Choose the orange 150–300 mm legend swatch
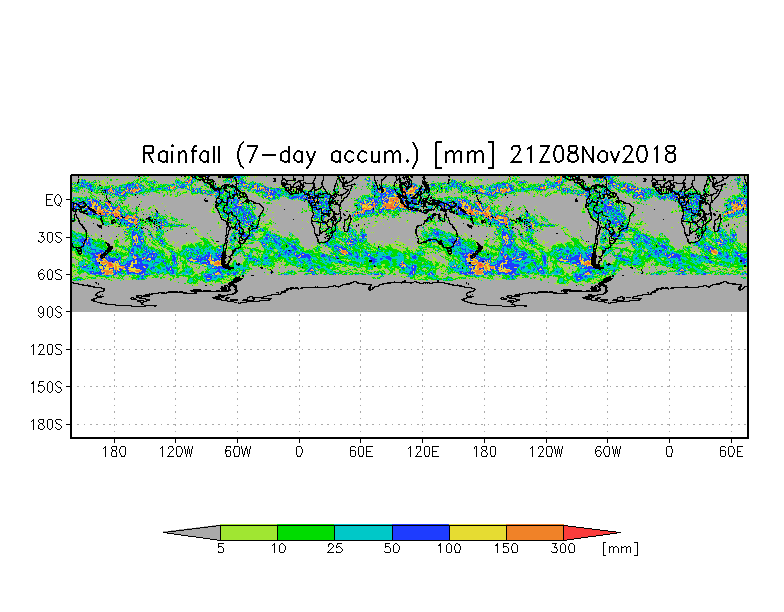This screenshot has width=784, height=612. 535,533
